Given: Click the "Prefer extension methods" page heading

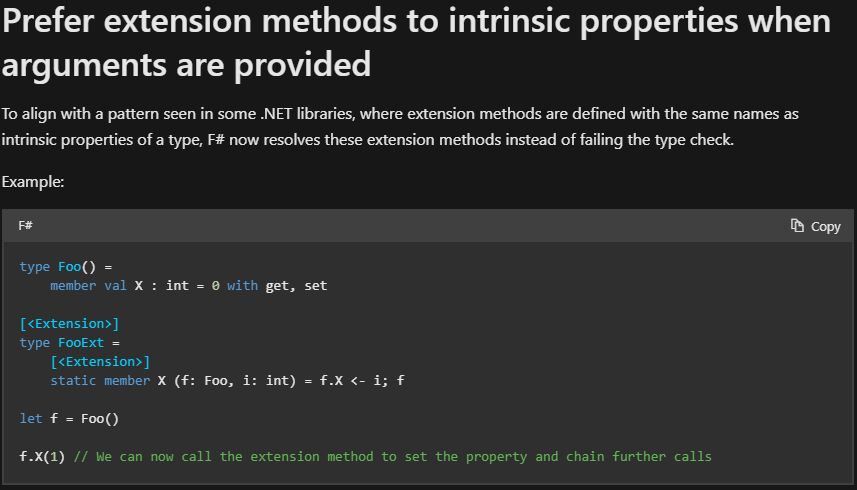Looking at the screenshot, I should tap(416, 43).
